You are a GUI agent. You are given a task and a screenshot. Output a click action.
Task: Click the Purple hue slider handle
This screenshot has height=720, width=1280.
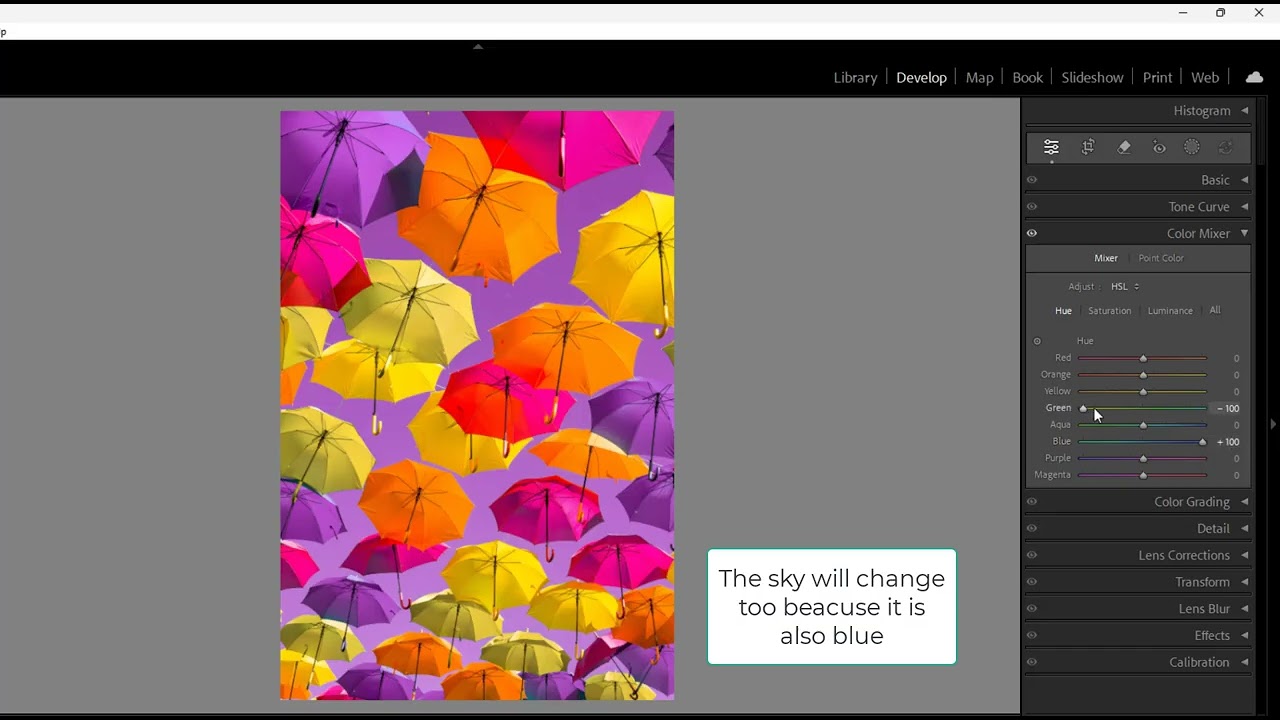1143,459
